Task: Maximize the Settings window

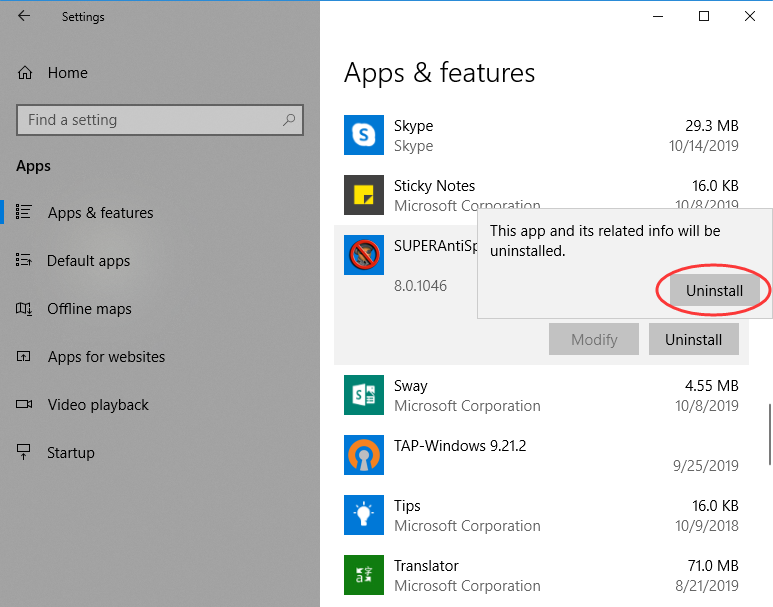Action: 704,16
